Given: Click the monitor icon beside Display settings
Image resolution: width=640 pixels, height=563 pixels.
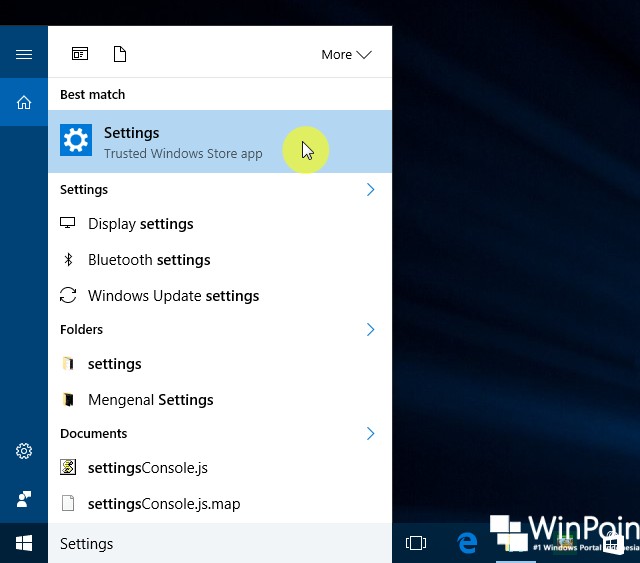Looking at the screenshot, I should (x=68, y=223).
